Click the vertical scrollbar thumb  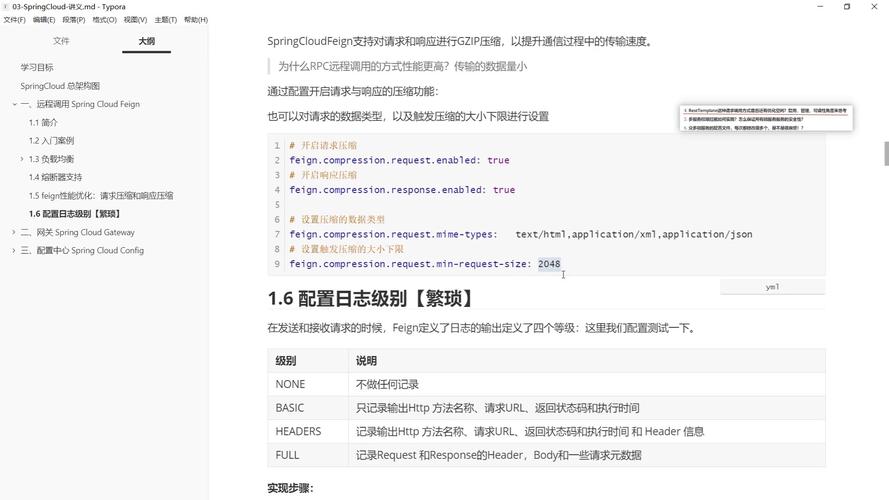tap(886, 154)
